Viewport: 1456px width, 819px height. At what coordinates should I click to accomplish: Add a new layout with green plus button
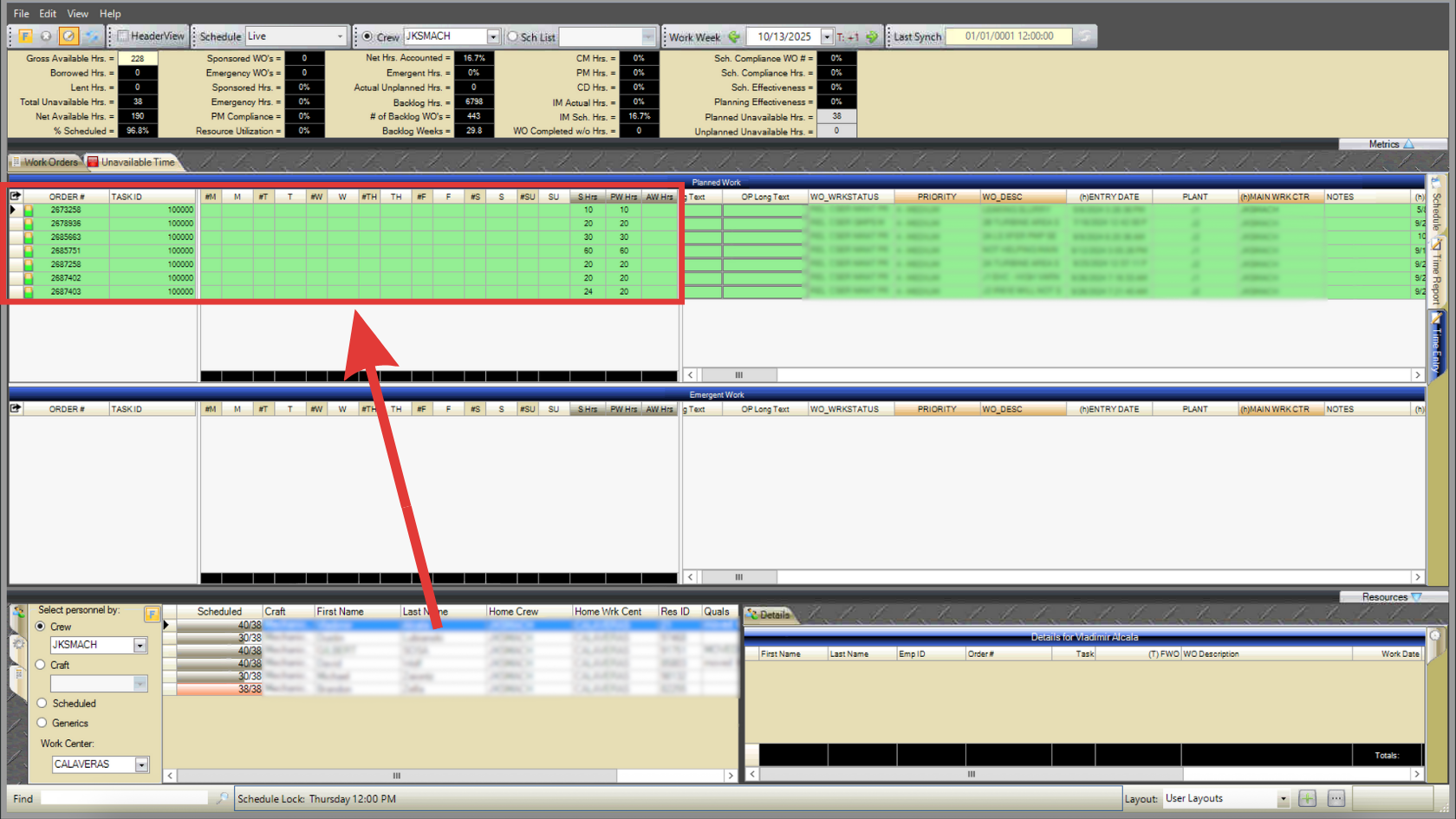click(1307, 798)
